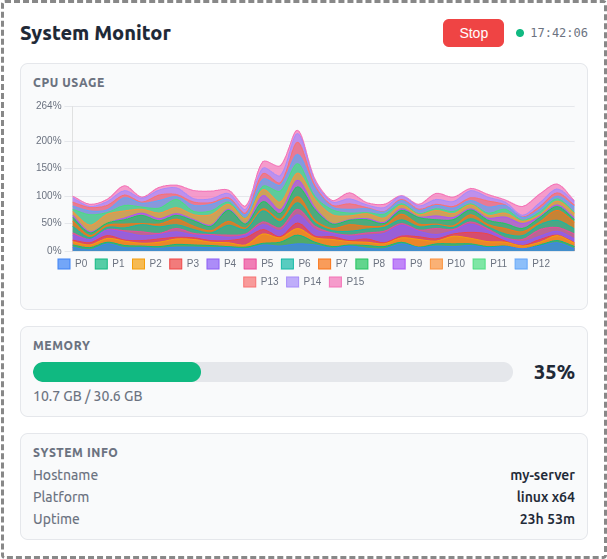The height and width of the screenshot is (559, 607).
Task: Hide the P10 legend series
Action: click(x=448, y=263)
